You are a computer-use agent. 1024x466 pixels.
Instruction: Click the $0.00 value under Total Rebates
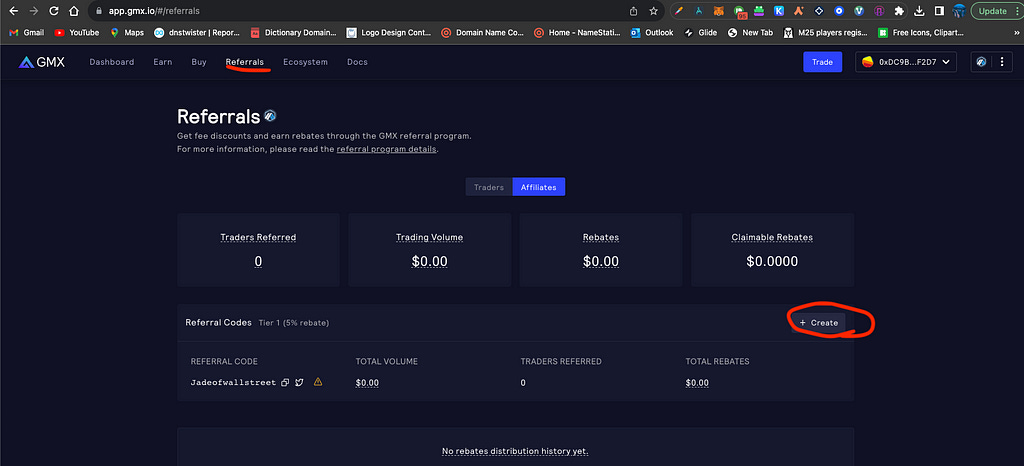pos(697,383)
